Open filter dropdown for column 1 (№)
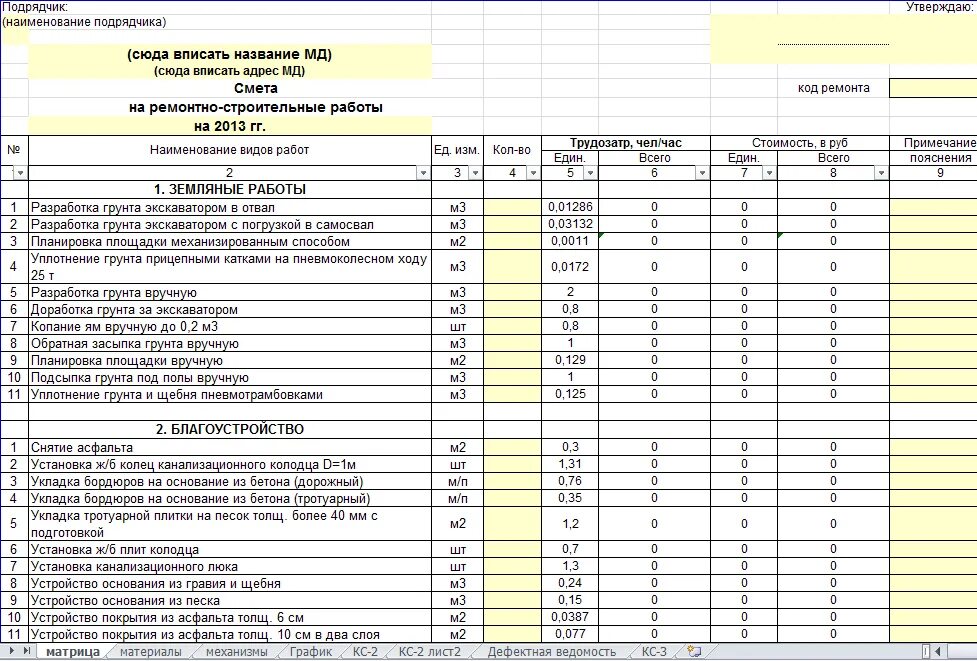Image resolution: width=977 pixels, height=661 pixels. coord(21,173)
